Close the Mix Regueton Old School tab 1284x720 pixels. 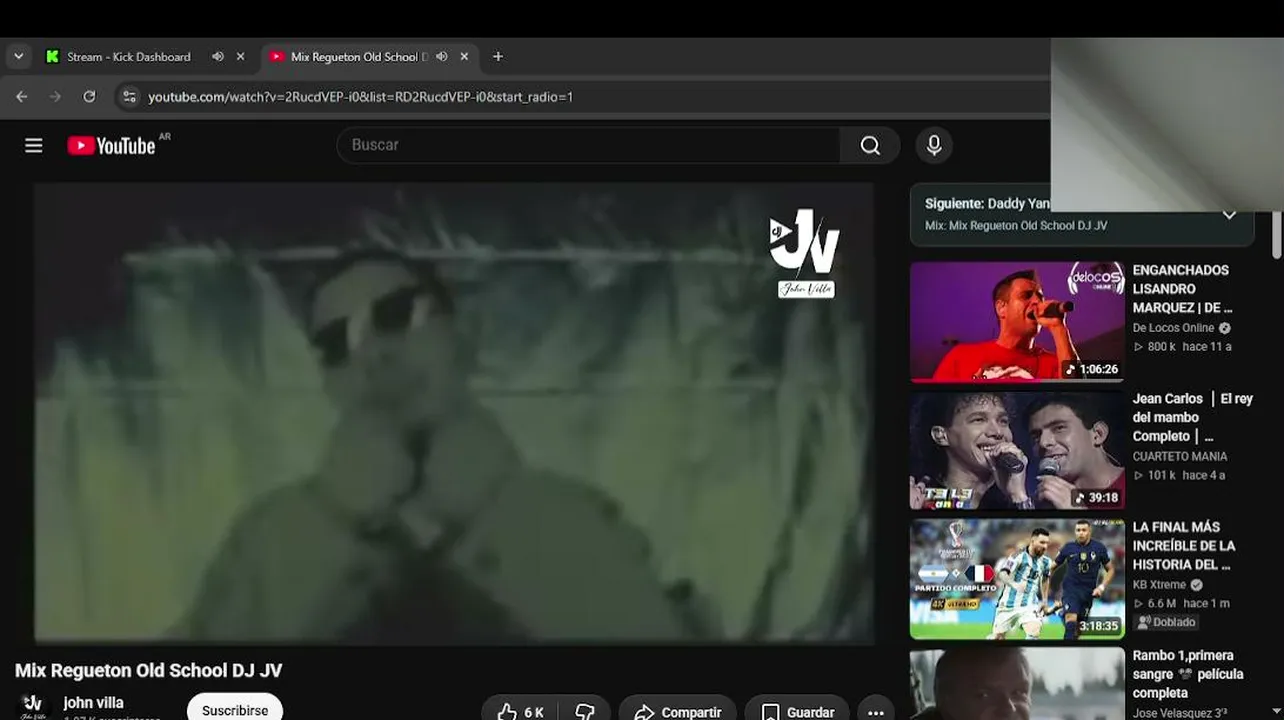[464, 57]
